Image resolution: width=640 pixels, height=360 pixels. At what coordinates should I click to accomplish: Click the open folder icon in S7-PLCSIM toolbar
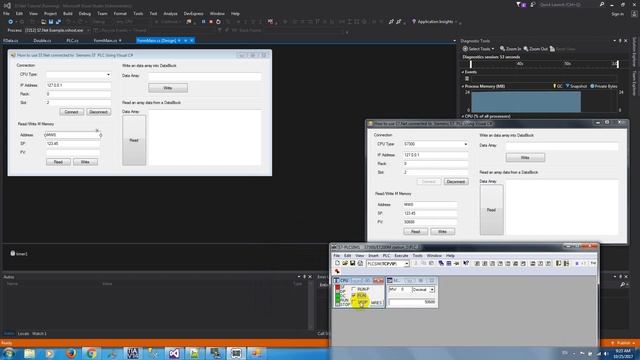coord(345,264)
